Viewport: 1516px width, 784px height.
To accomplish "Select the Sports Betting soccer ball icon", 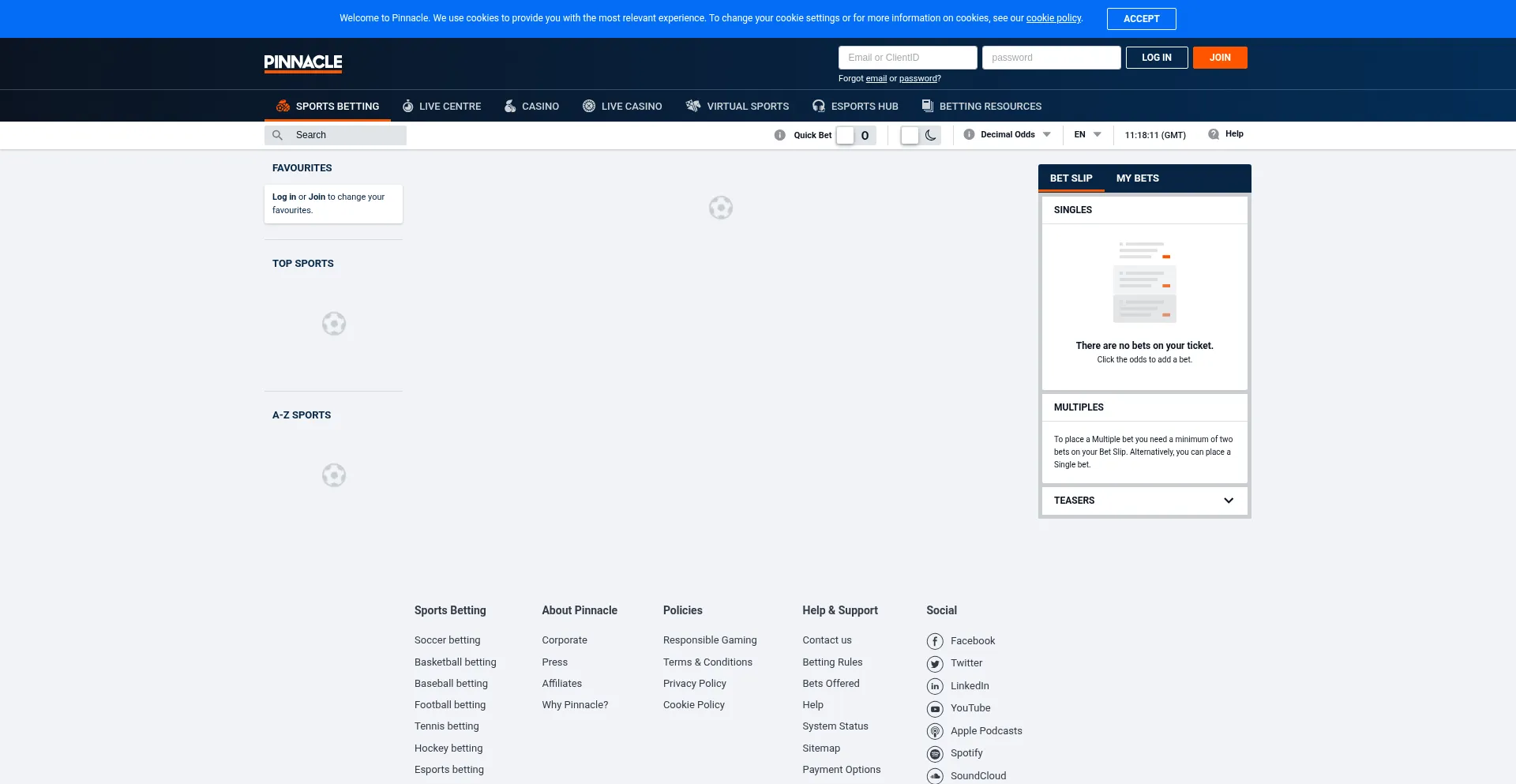I will [x=282, y=106].
